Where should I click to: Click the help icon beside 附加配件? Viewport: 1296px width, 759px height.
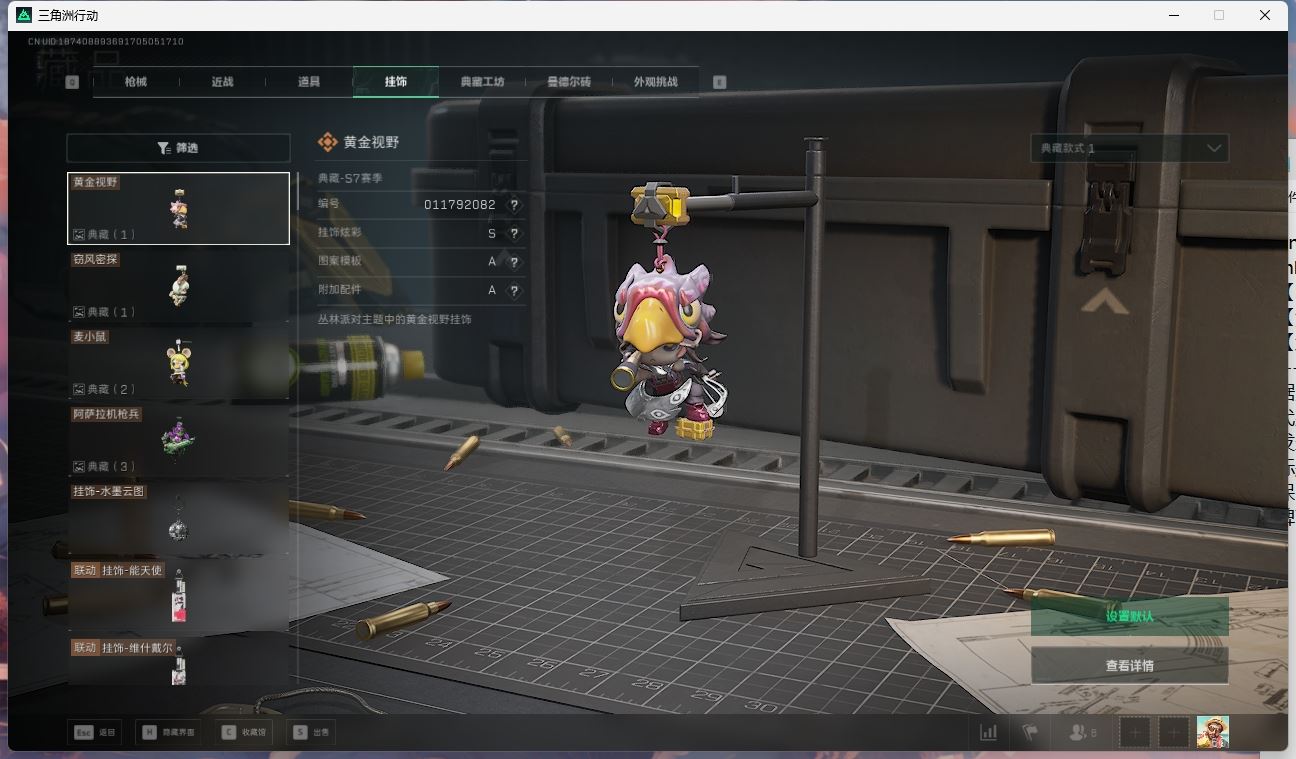coord(514,291)
